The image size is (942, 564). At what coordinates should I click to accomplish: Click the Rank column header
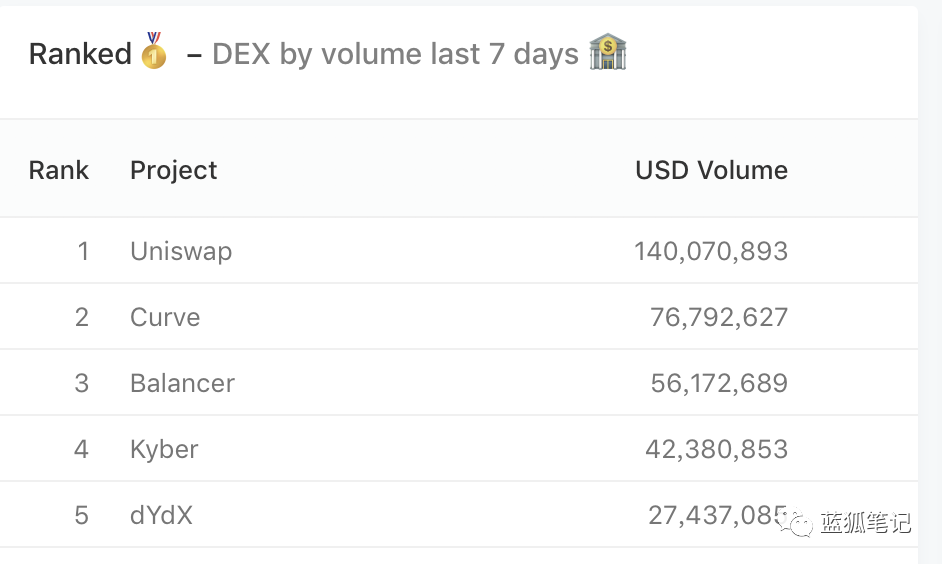59,170
